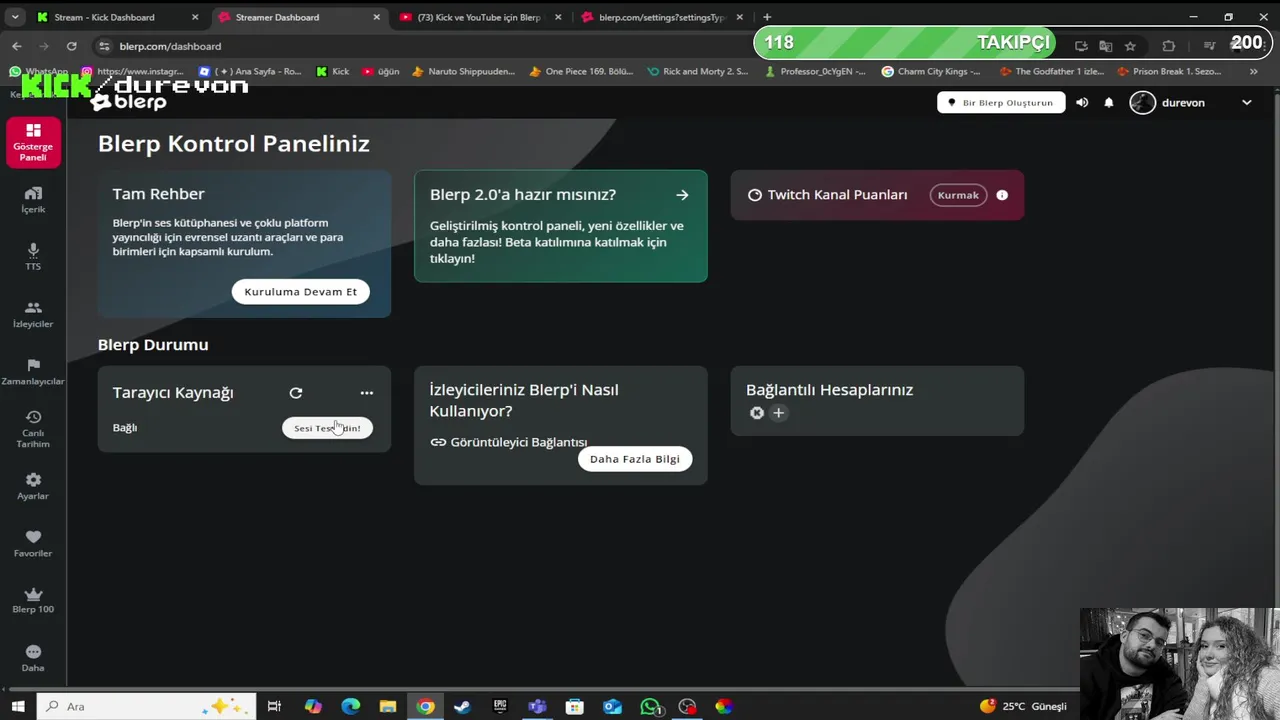Open Epic Games from the taskbar
The width and height of the screenshot is (1280, 720).
500,706
